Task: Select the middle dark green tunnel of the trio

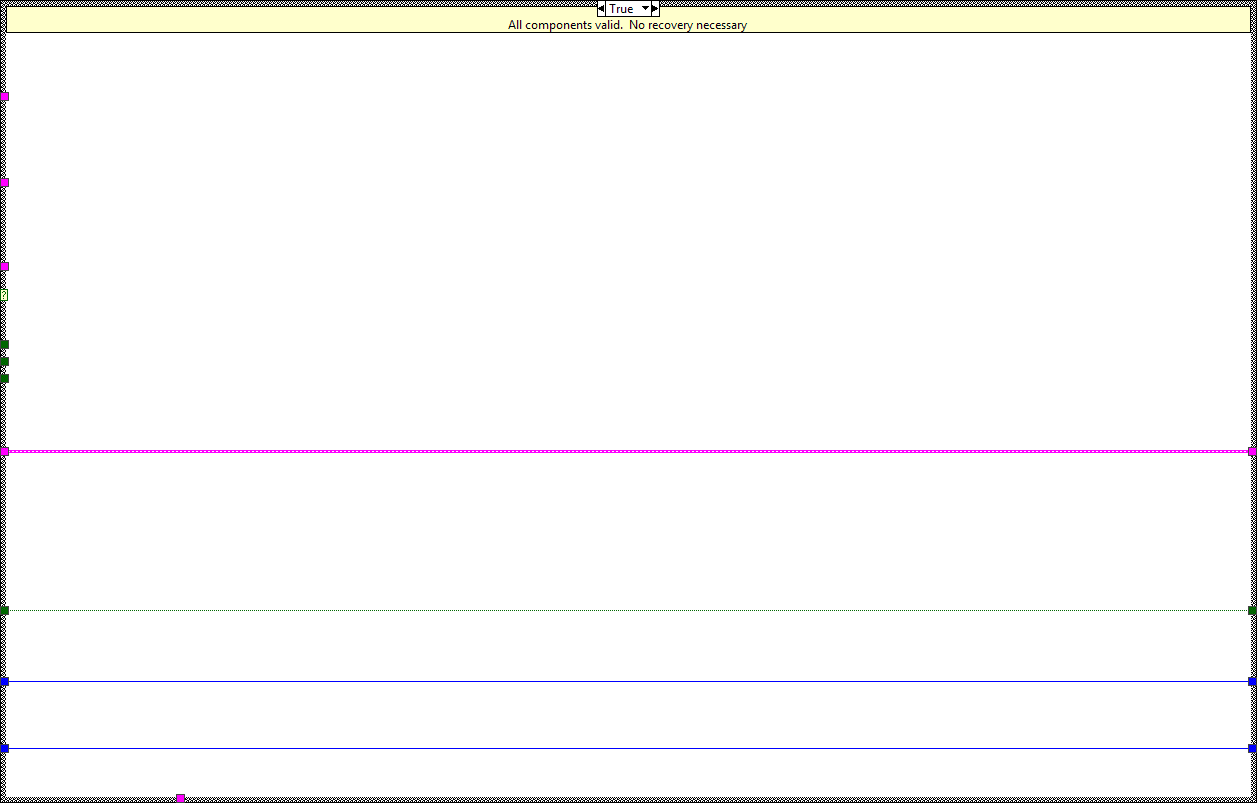Action: coord(4,361)
